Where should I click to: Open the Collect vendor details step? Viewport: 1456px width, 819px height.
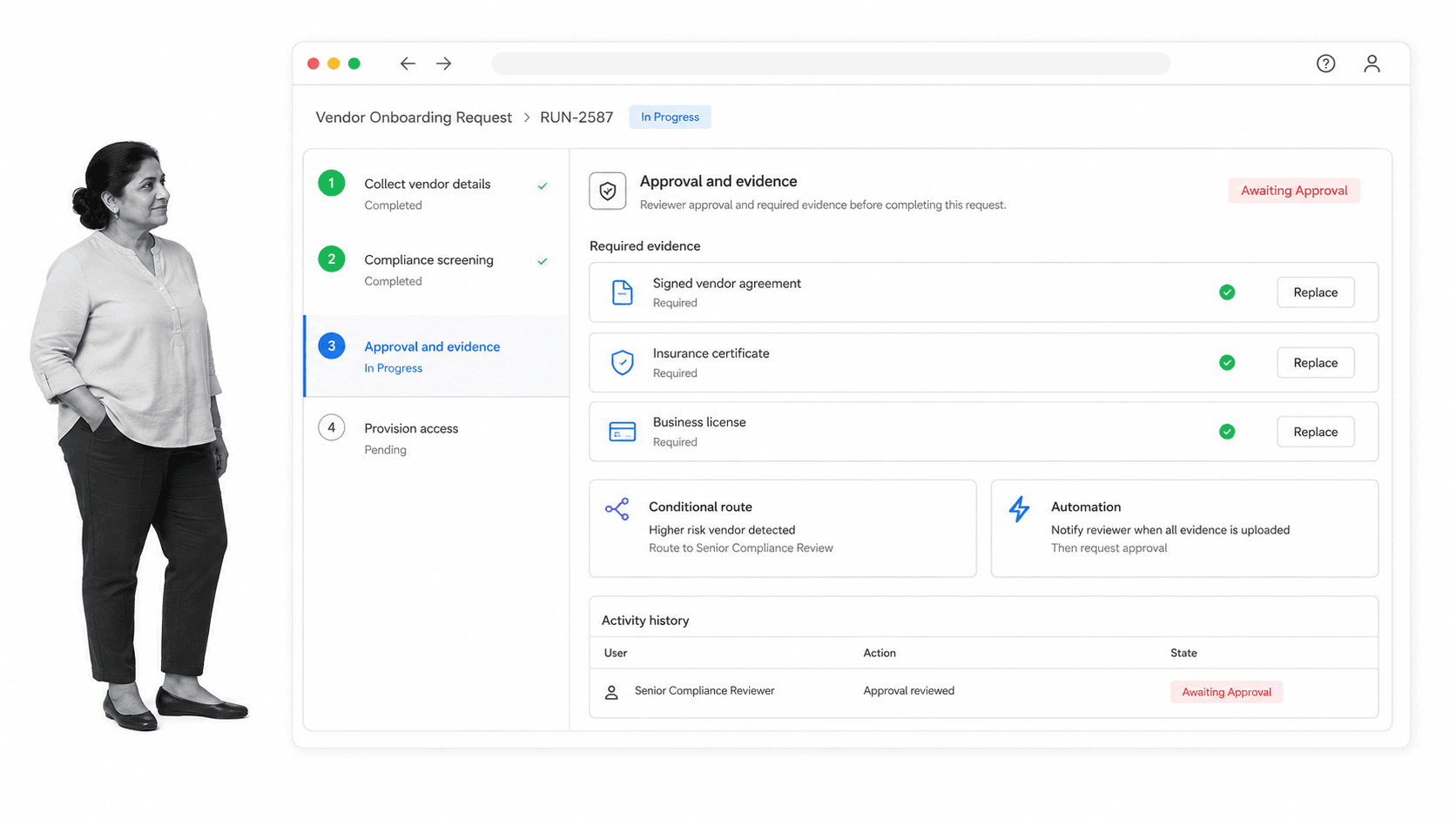click(436, 193)
